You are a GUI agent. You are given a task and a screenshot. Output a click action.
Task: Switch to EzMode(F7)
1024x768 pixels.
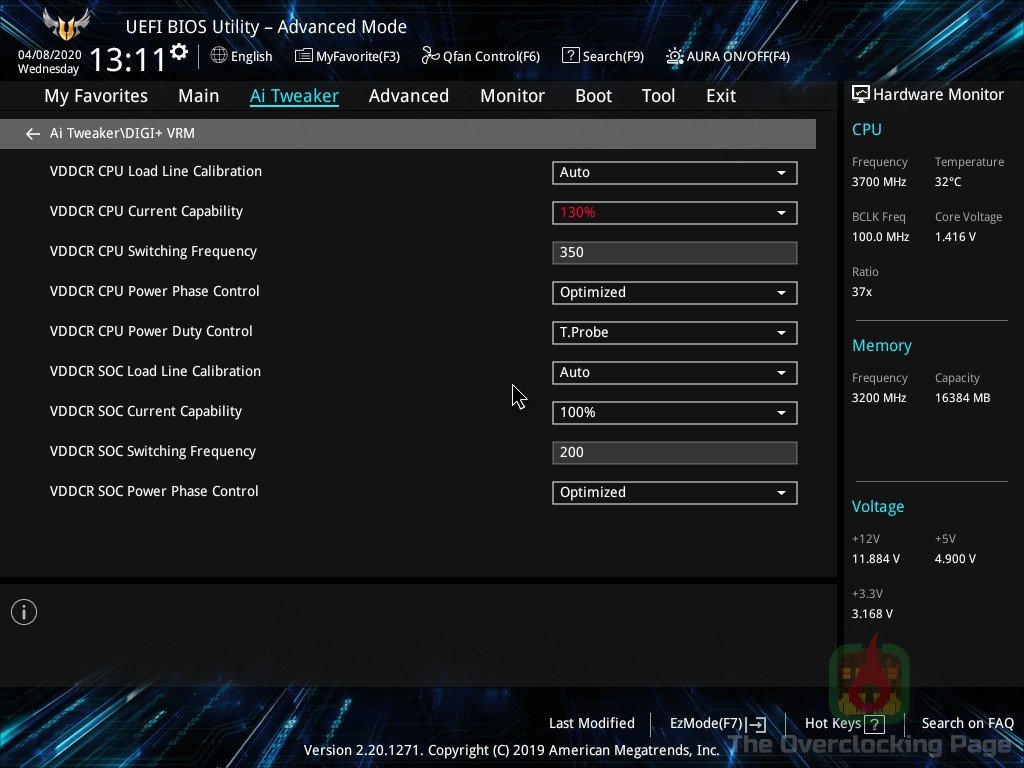(717, 724)
